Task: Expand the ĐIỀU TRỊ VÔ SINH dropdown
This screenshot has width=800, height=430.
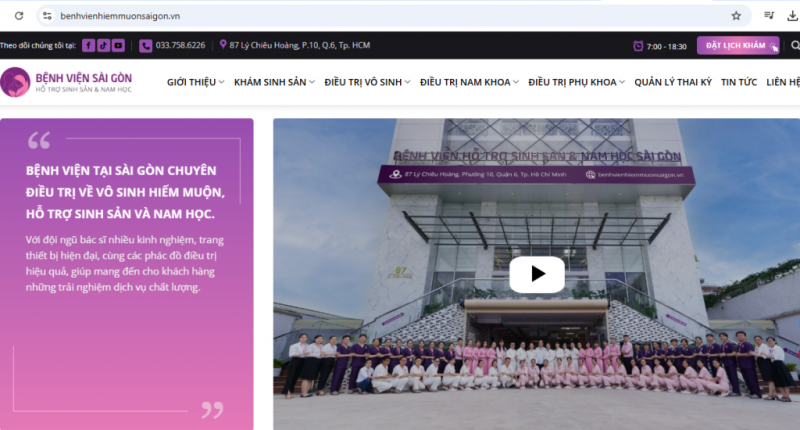Action: tap(367, 82)
